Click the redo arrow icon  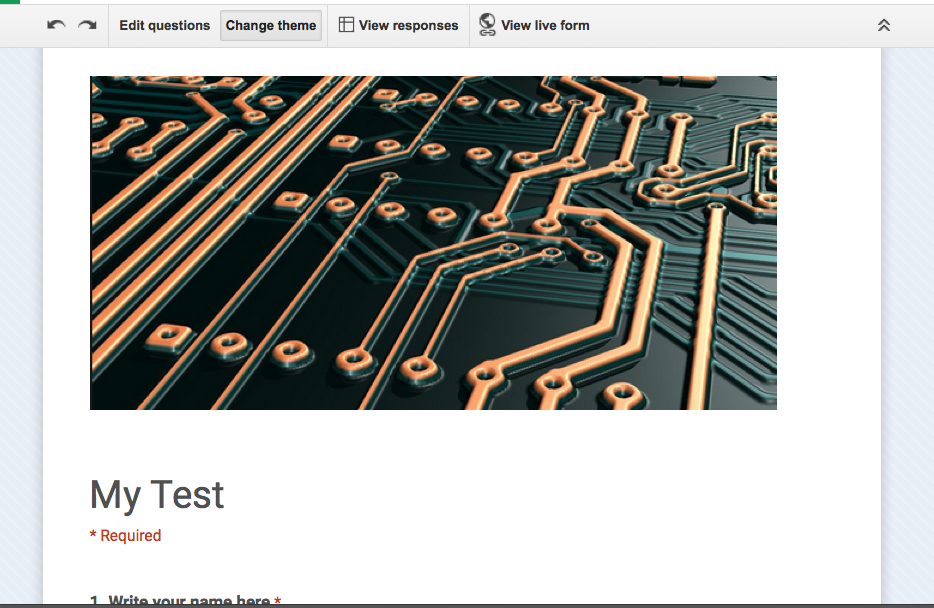point(88,25)
